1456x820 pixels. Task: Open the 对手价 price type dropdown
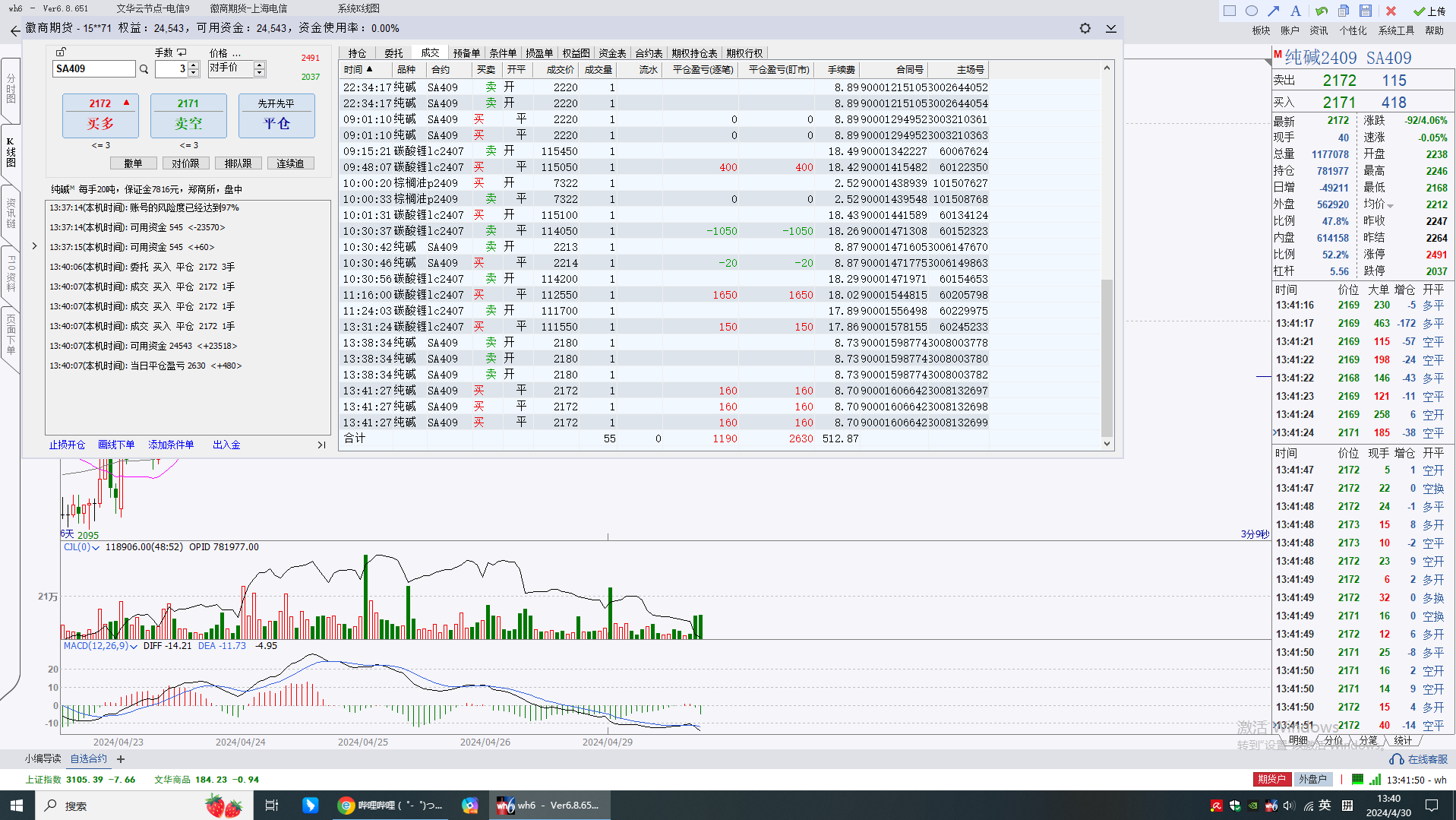click(x=259, y=68)
